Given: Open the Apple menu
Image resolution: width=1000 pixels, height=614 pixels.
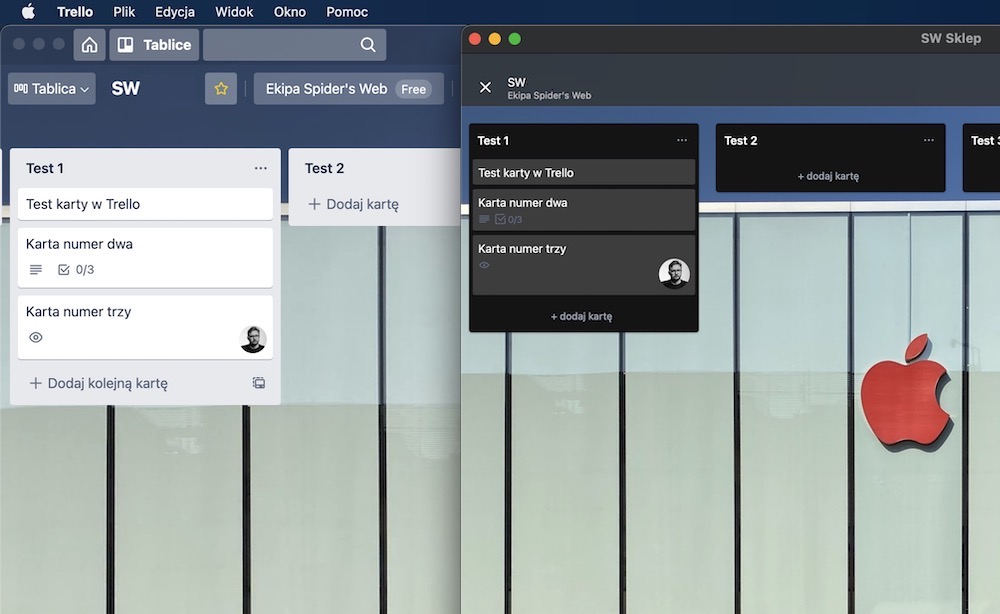Looking at the screenshot, I should [x=28, y=11].
